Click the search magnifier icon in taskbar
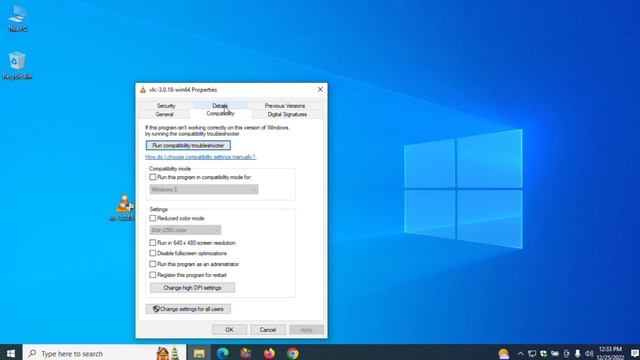This screenshot has height=360, width=640. click(32, 353)
